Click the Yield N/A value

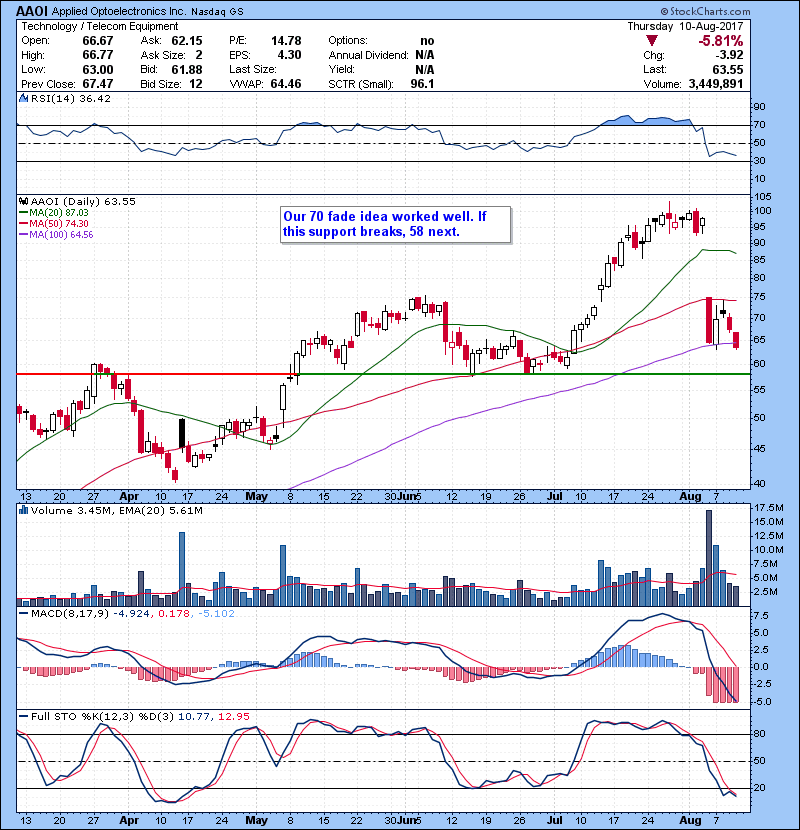(425, 70)
